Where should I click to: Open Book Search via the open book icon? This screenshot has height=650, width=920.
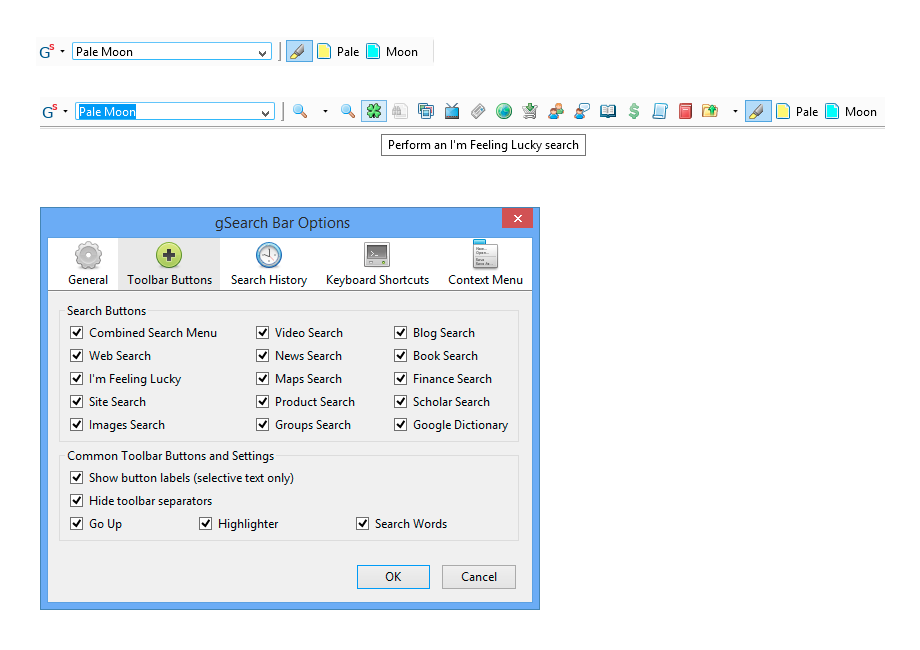[608, 111]
